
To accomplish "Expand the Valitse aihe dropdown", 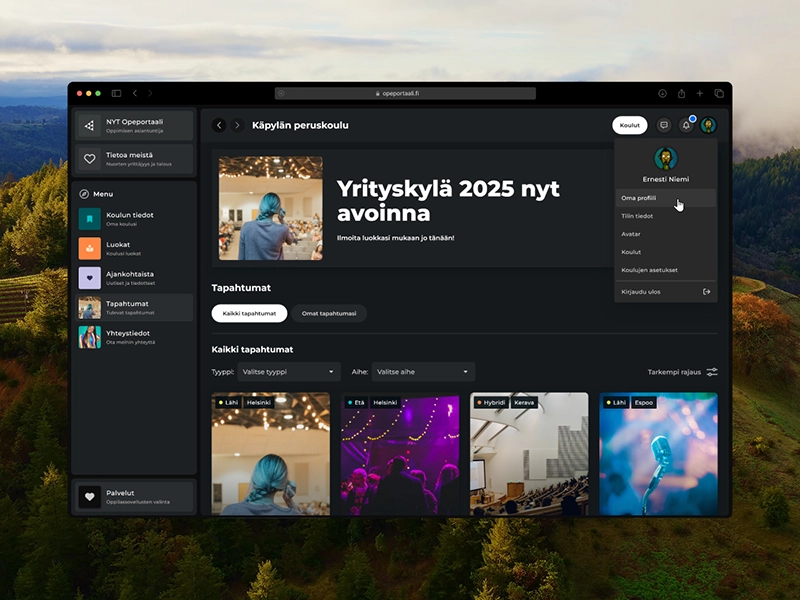I will (x=424, y=372).
